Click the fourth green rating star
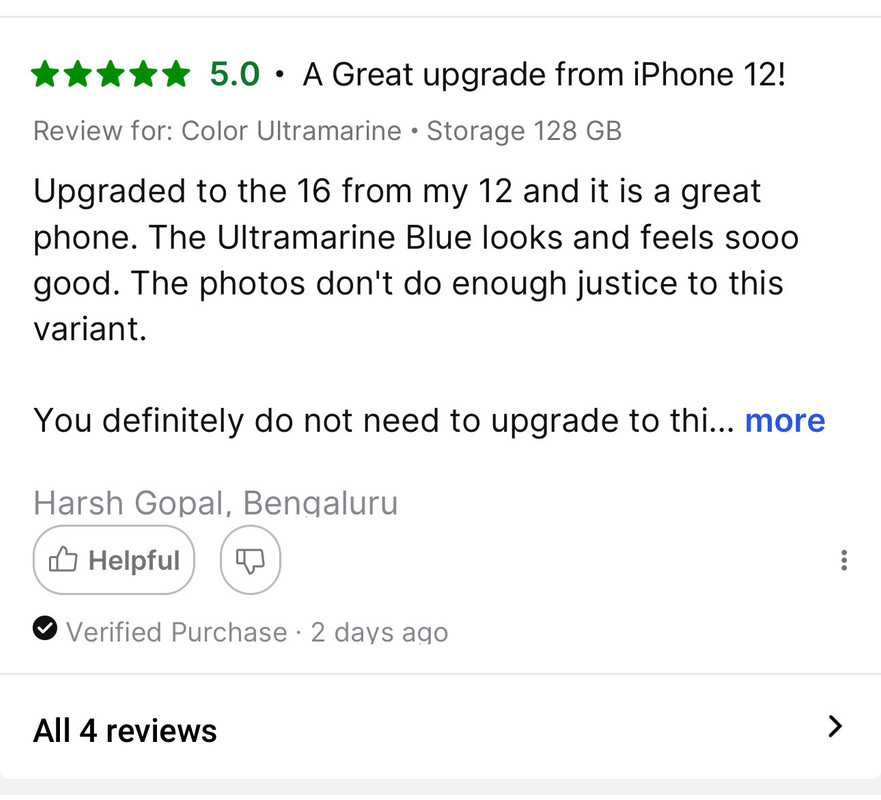Screen dimensions: 881x800 click(144, 74)
